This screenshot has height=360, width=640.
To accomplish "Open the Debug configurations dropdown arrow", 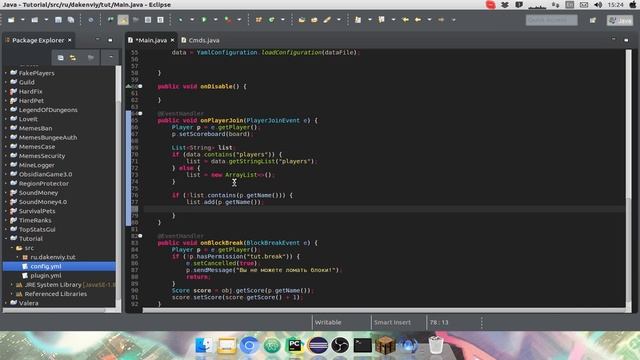I will pos(191,20).
